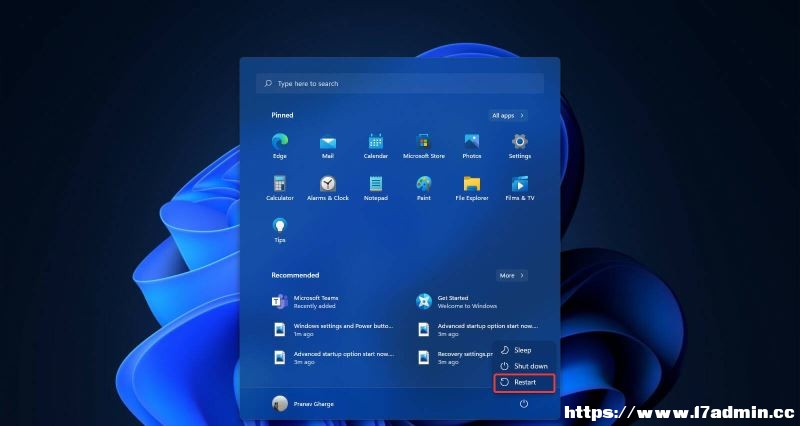Click the search magnifier icon
This screenshot has width=800, height=426.
268,83
